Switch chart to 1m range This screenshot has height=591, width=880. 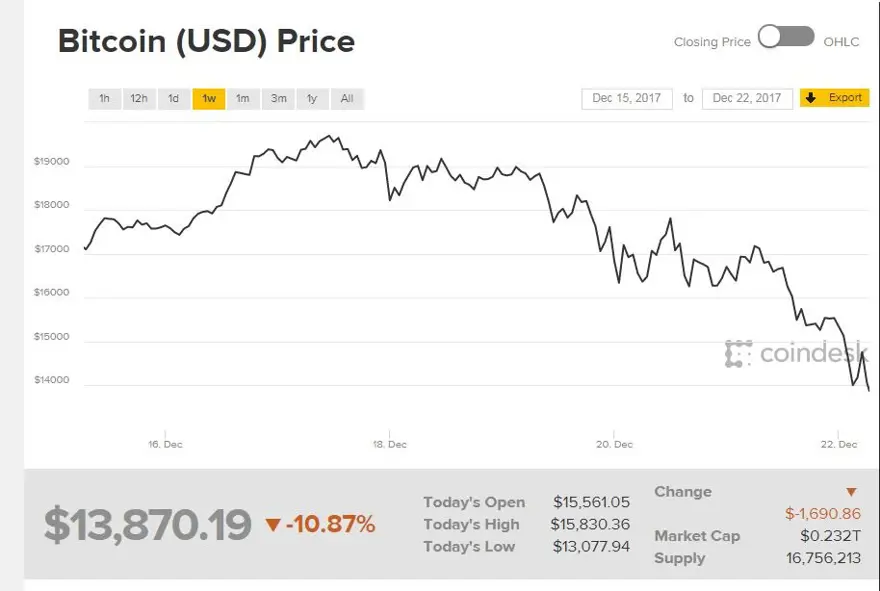(x=243, y=99)
